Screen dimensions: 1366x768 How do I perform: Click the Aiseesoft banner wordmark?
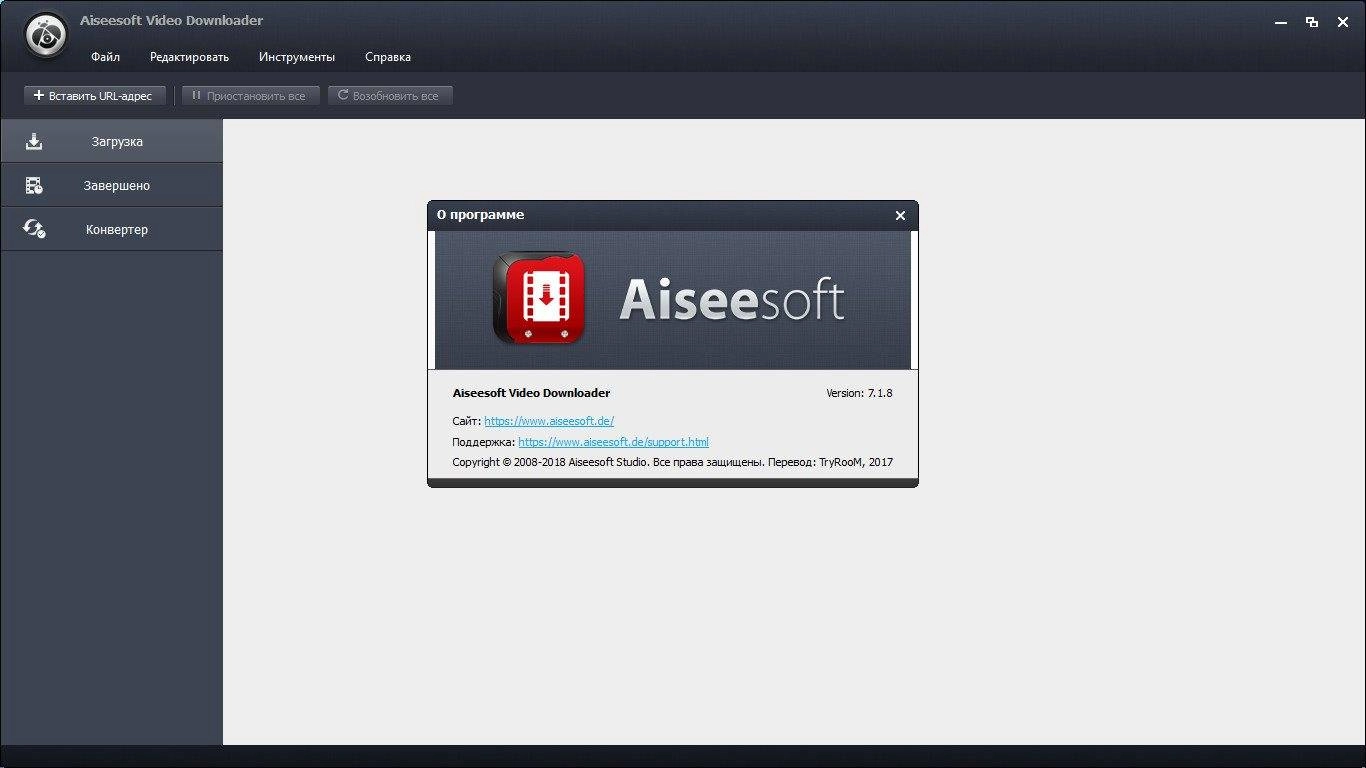[x=732, y=299]
